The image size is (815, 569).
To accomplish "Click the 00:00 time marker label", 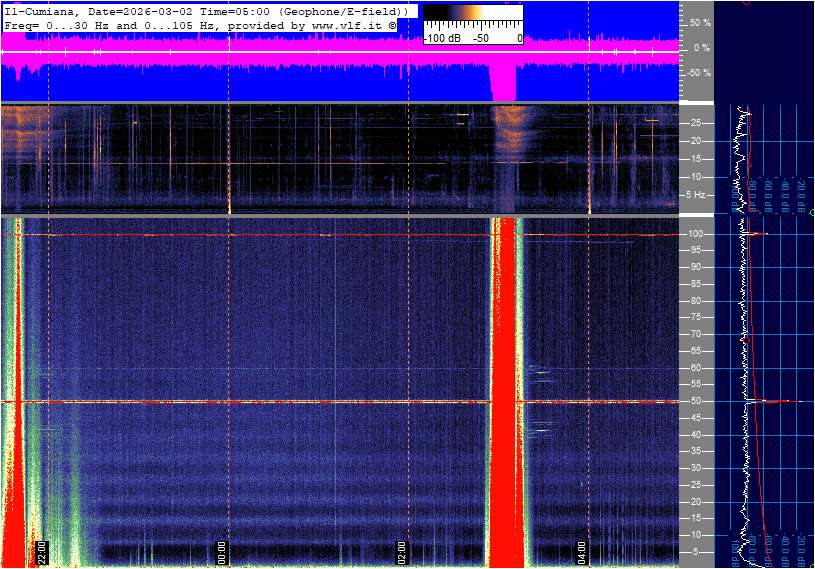I will click(x=222, y=553).
